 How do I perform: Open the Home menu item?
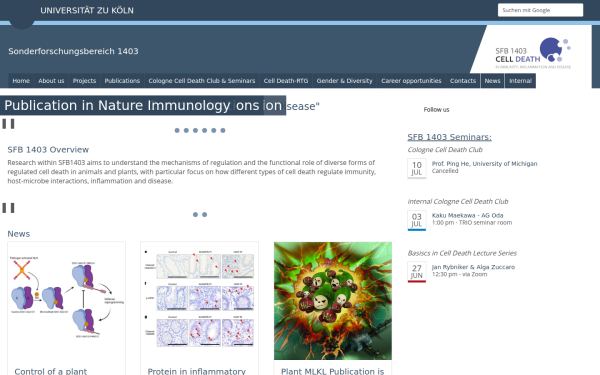(x=21, y=81)
